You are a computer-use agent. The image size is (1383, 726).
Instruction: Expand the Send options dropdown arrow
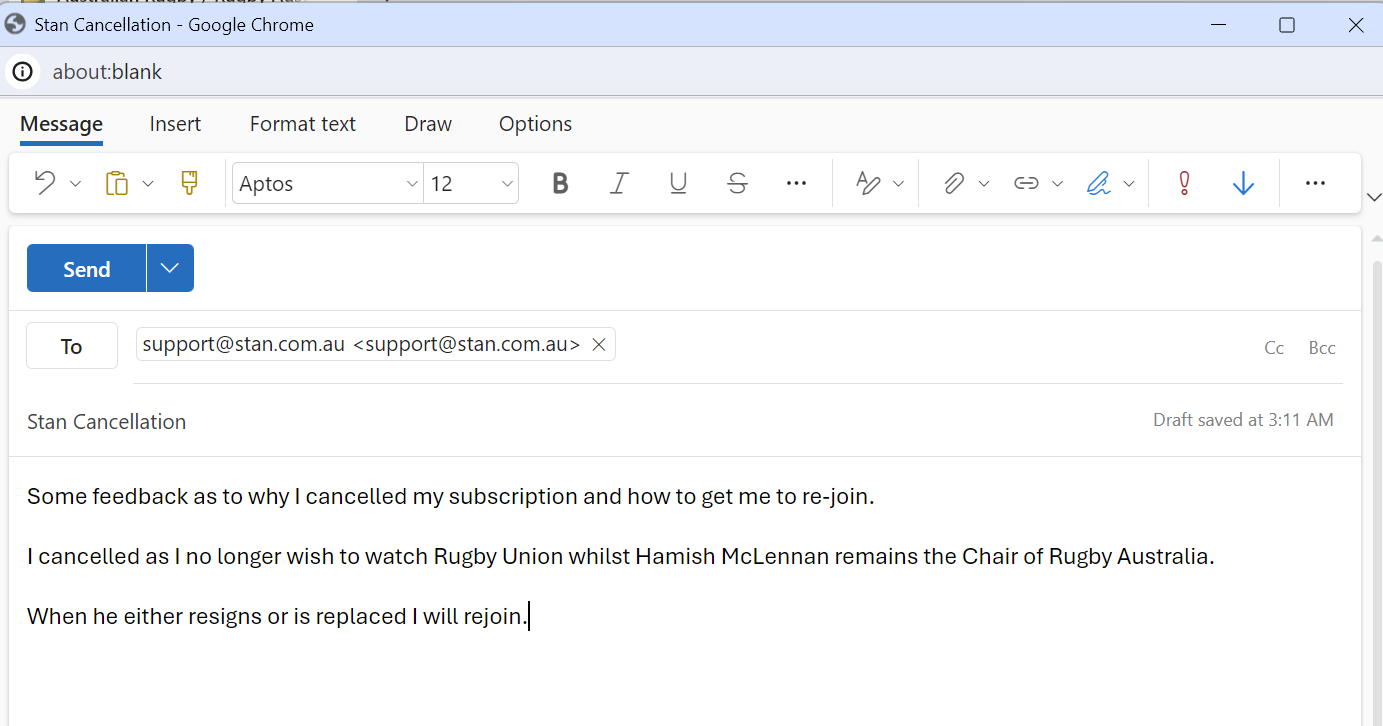tap(170, 268)
